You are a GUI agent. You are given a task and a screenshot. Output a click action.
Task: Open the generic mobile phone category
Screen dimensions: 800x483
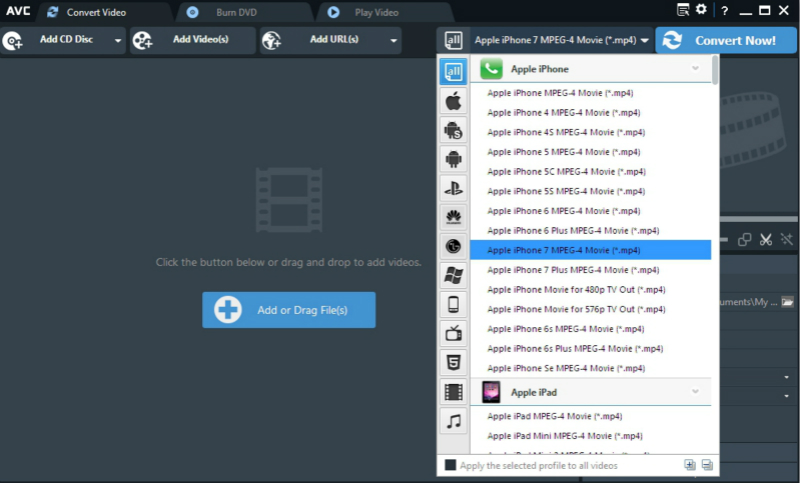(453, 304)
